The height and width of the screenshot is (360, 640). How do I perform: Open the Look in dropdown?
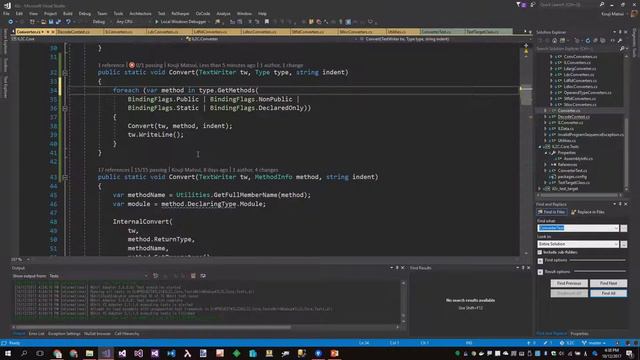(x=616, y=244)
